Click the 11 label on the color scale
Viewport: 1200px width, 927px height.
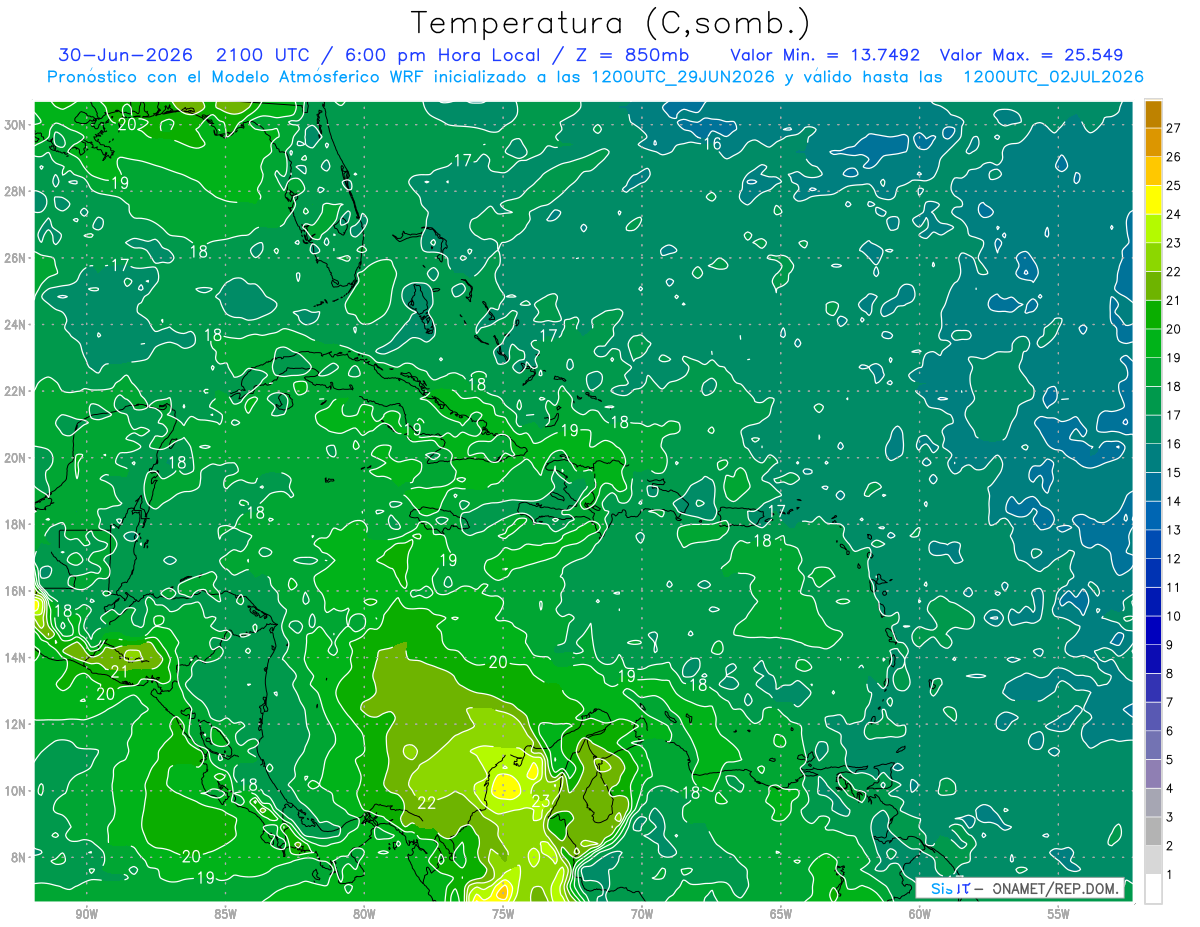click(1174, 587)
